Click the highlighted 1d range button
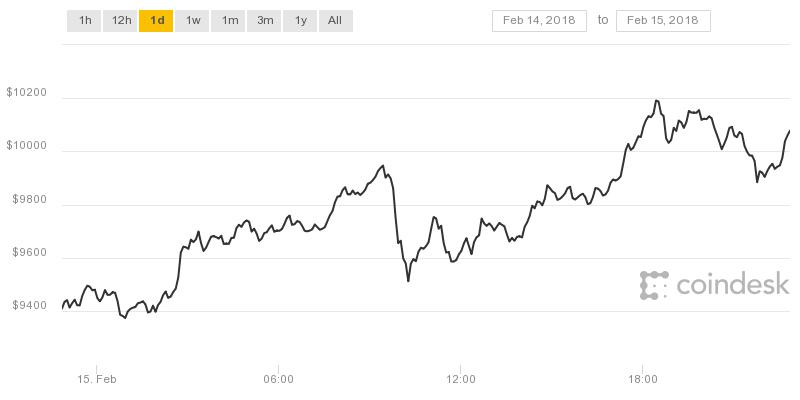 (156, 21)
